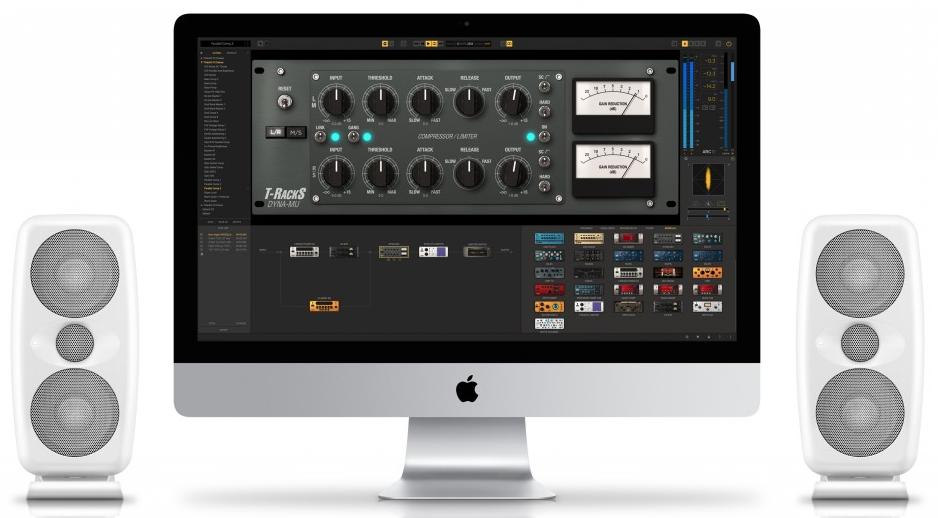The image size is (938, 518).
Task: Click the upper channel THRESHOLD knob
Action: (380, 101)
